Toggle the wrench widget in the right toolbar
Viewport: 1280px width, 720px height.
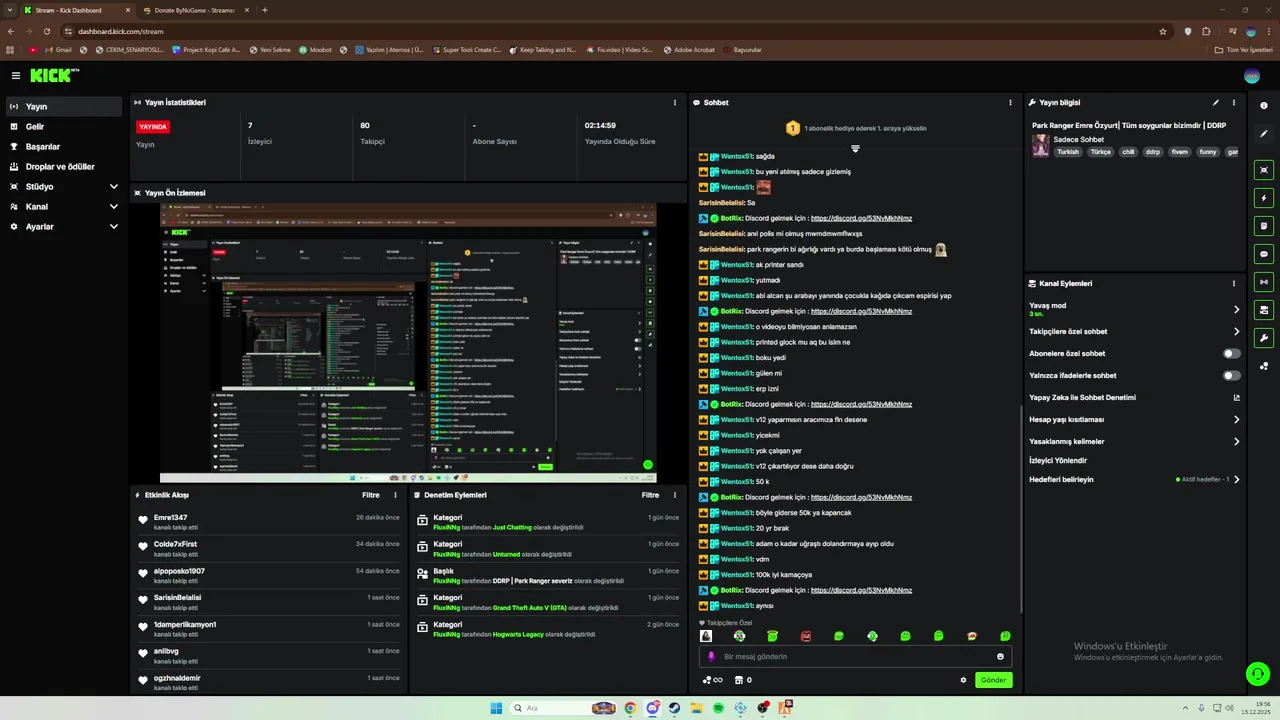(1264, 338)
